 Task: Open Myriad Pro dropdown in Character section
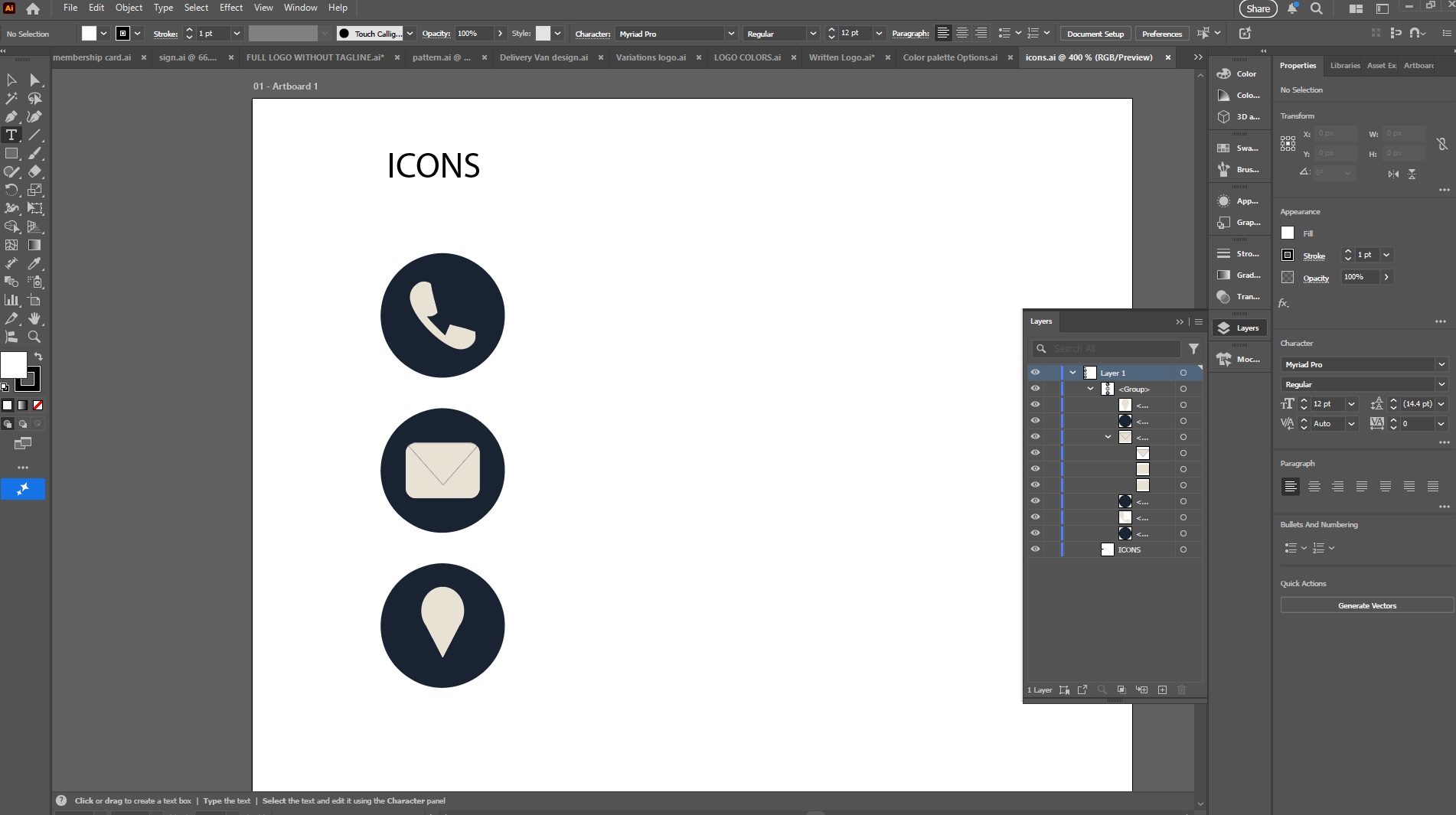pyautogui.click(x=1441, y=364)
